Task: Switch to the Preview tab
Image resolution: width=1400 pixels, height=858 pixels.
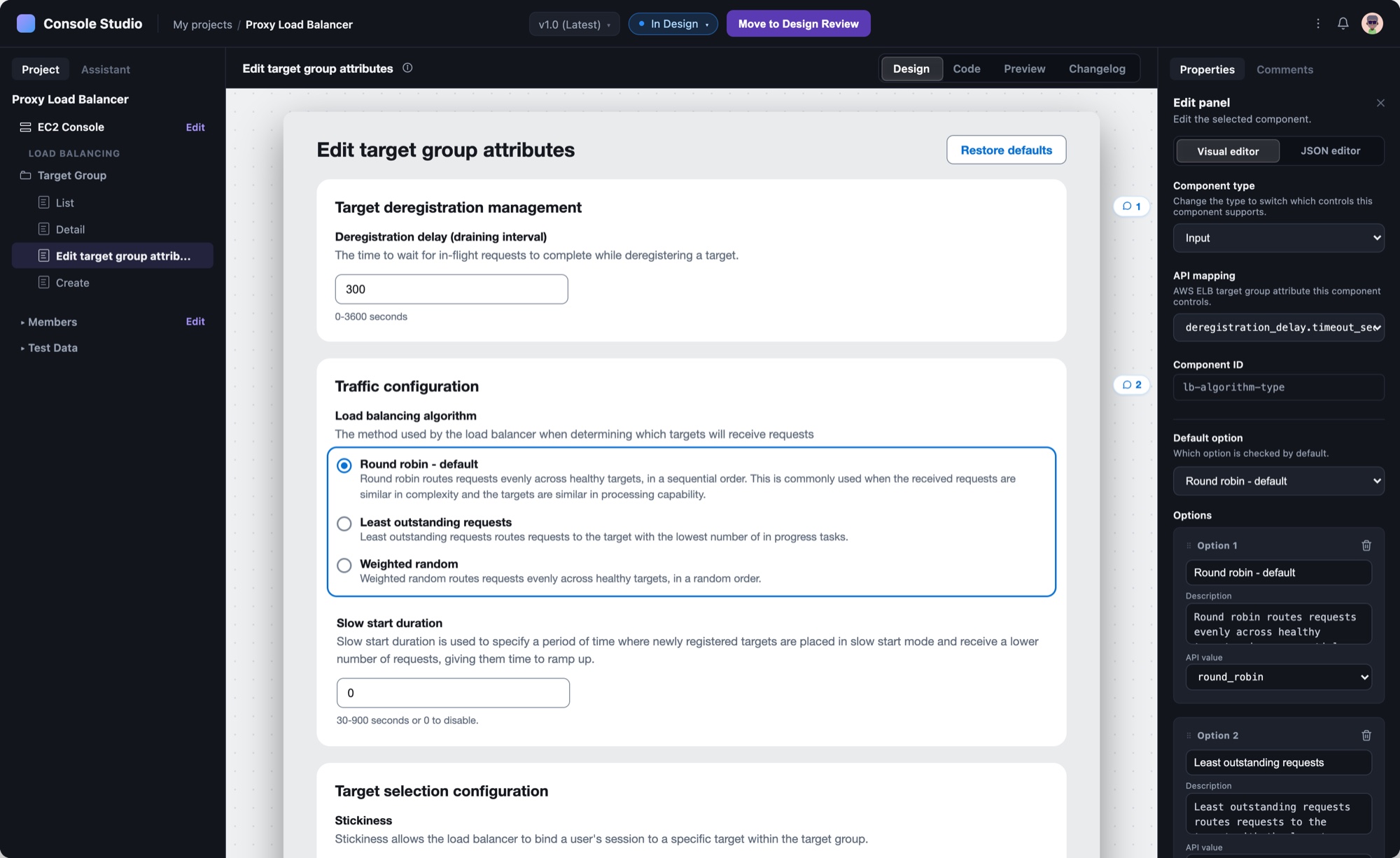Action: coord(1024,69)
